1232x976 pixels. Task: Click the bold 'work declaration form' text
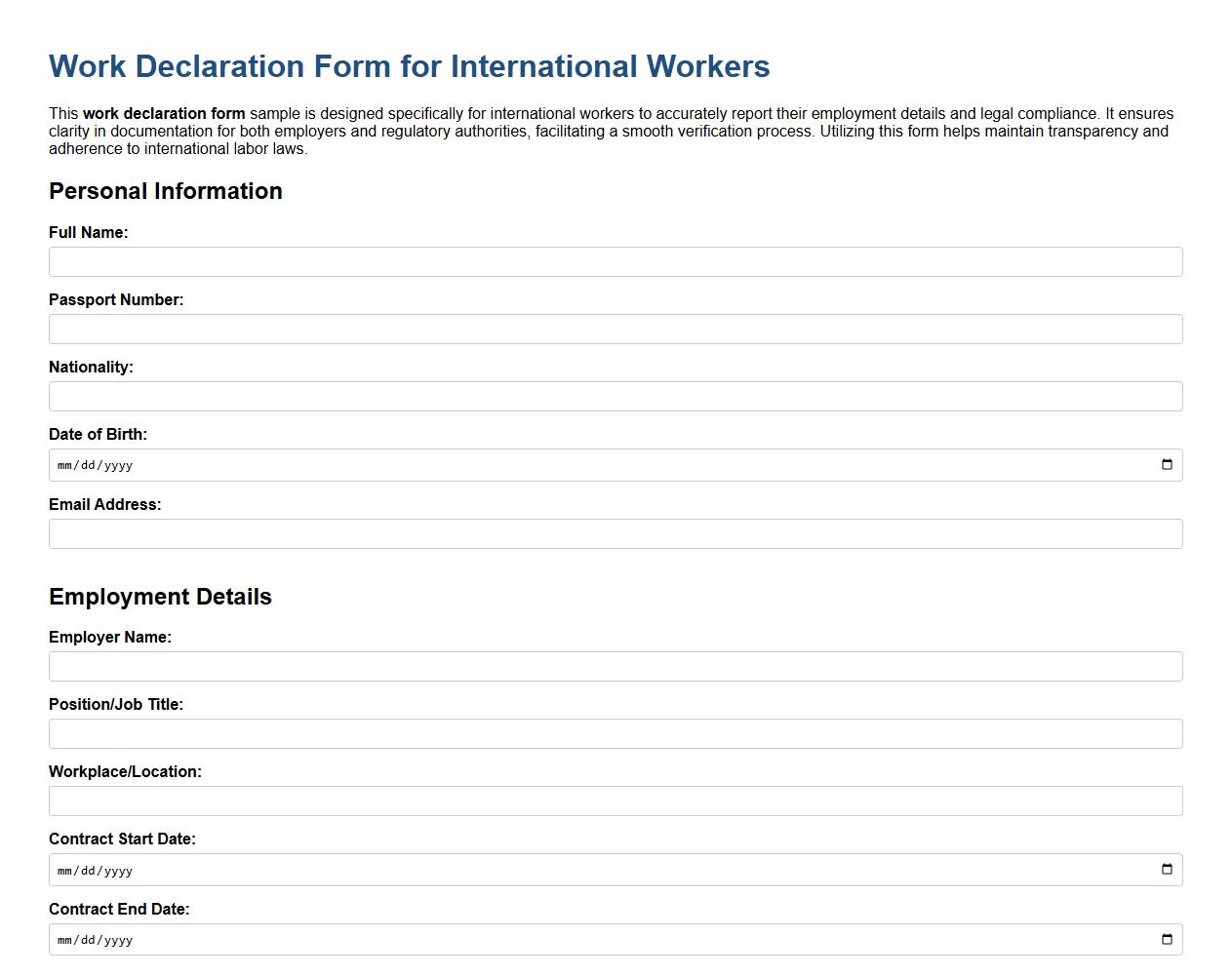(163, 113)
